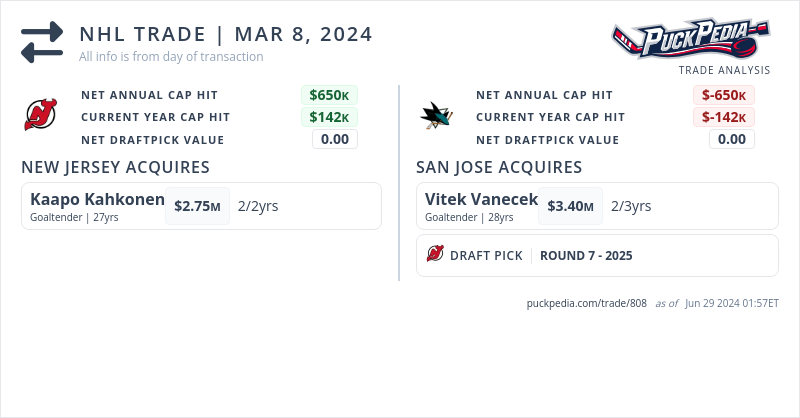Open Kaapo Kahkonen player name
Screen dimensions: 800x418
(x=97, y=200)
